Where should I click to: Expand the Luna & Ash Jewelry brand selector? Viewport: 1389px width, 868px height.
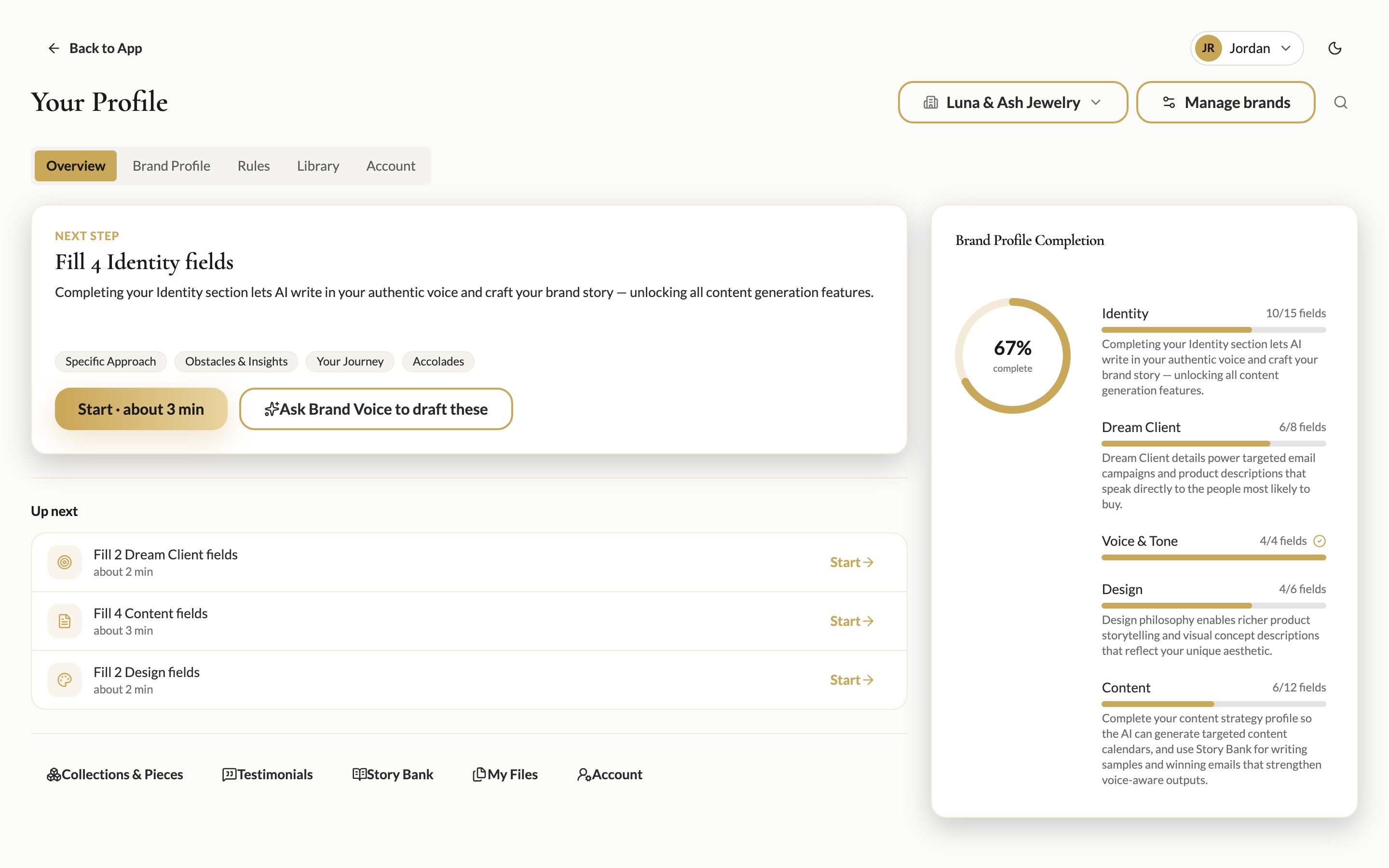click(x=1012, y=102)
